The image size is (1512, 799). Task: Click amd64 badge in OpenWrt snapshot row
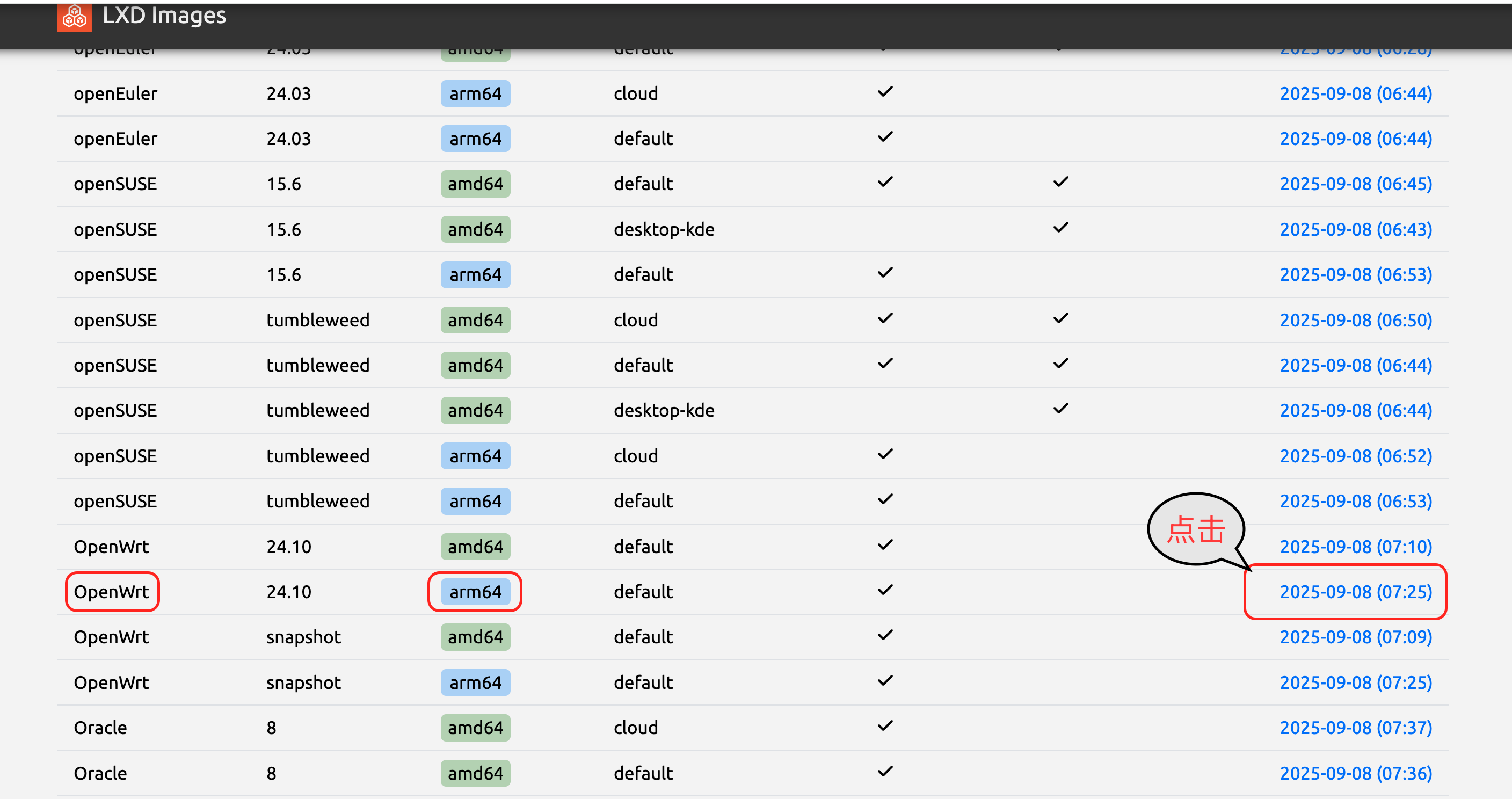[475, 637]
